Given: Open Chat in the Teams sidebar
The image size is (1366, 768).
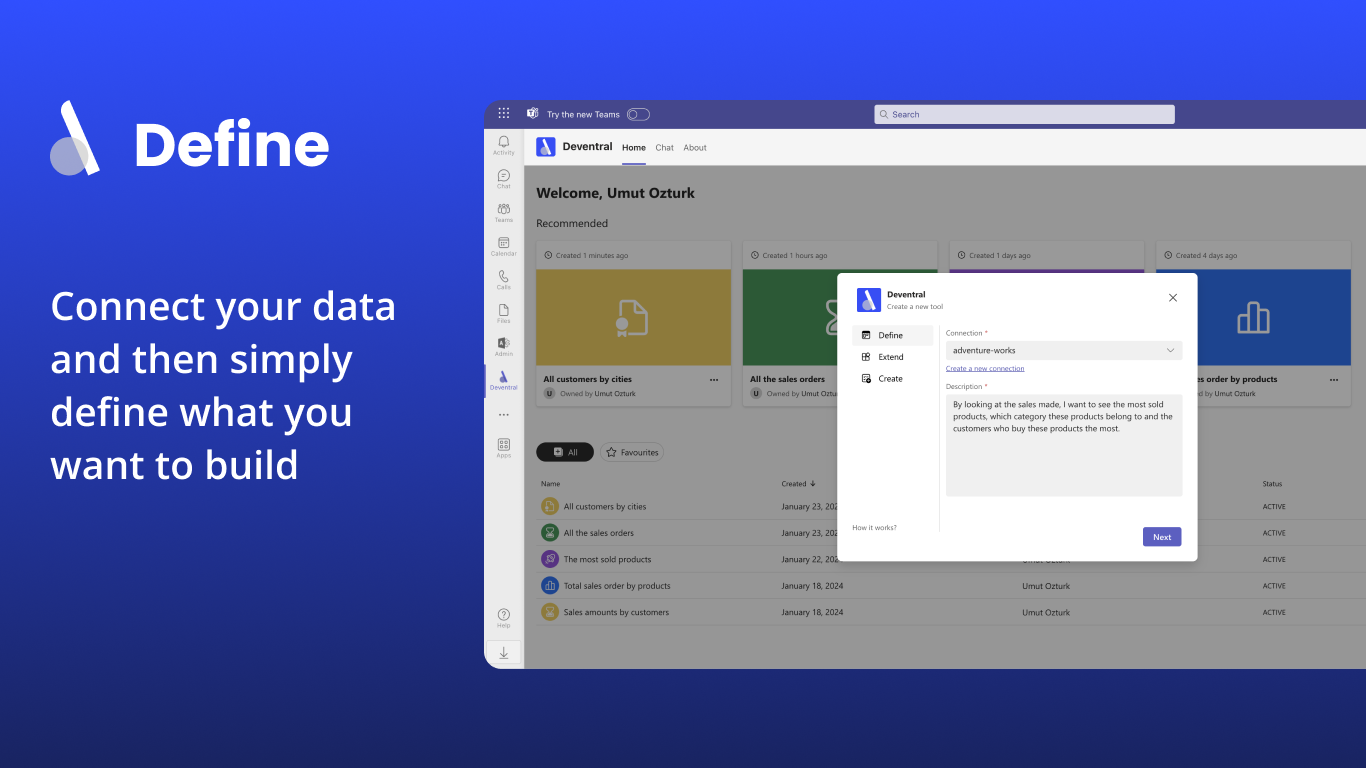Looking at the screenshot, I should [504, 179].
